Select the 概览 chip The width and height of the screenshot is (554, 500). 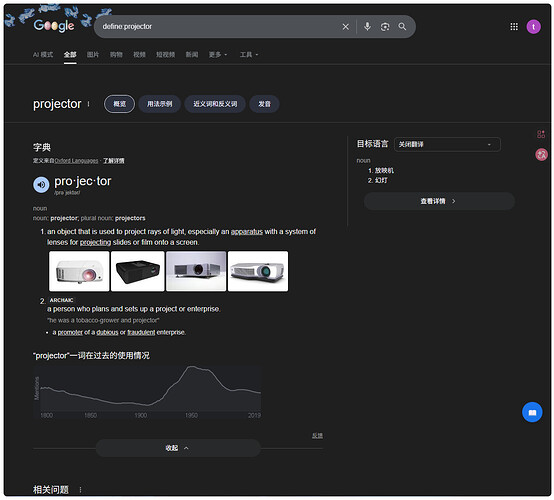click(119, 104)
